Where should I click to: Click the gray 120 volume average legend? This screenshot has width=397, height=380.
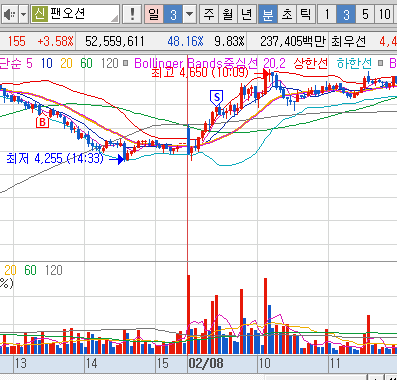[53, 270]
